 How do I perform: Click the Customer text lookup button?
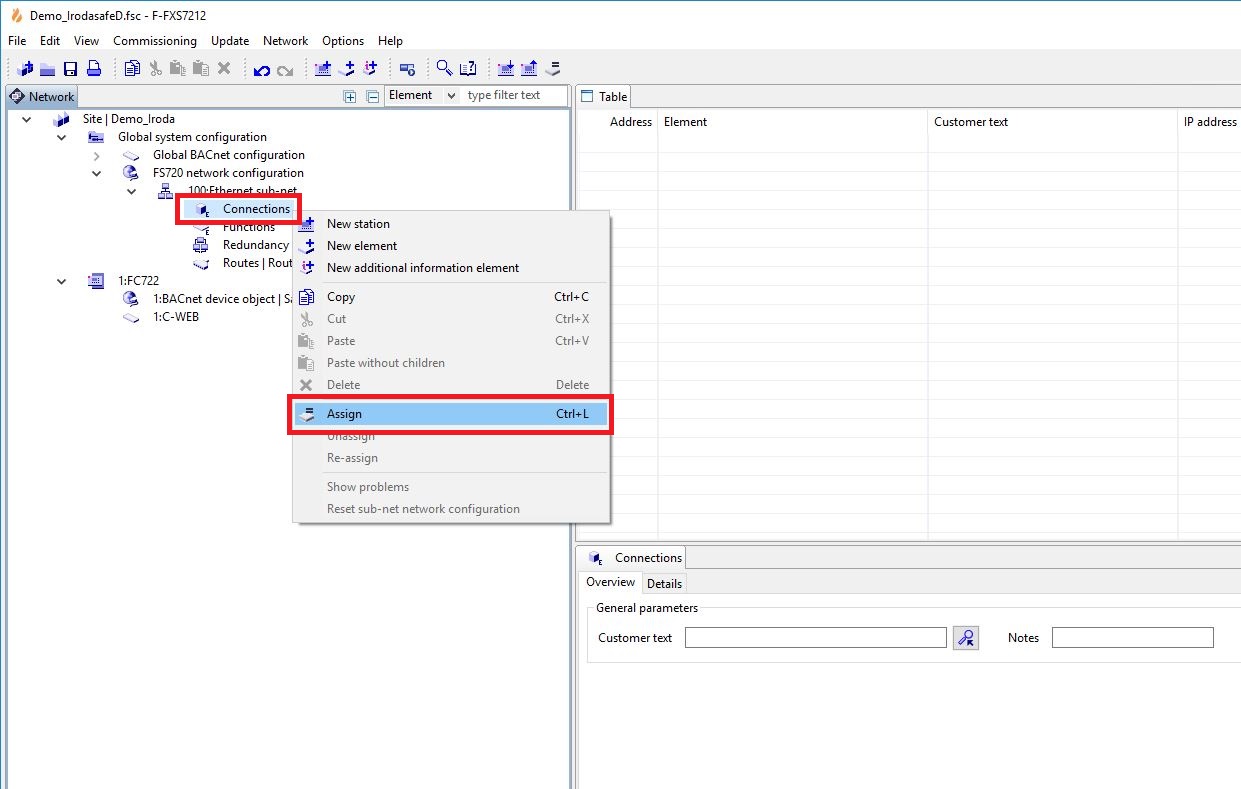pos(965,638)
